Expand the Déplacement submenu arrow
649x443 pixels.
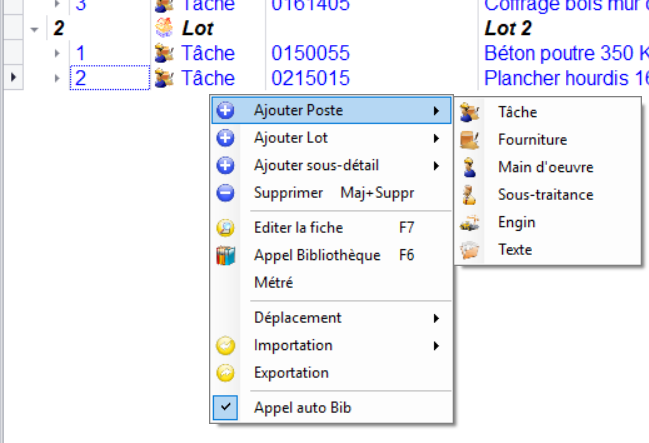[436, 318]
